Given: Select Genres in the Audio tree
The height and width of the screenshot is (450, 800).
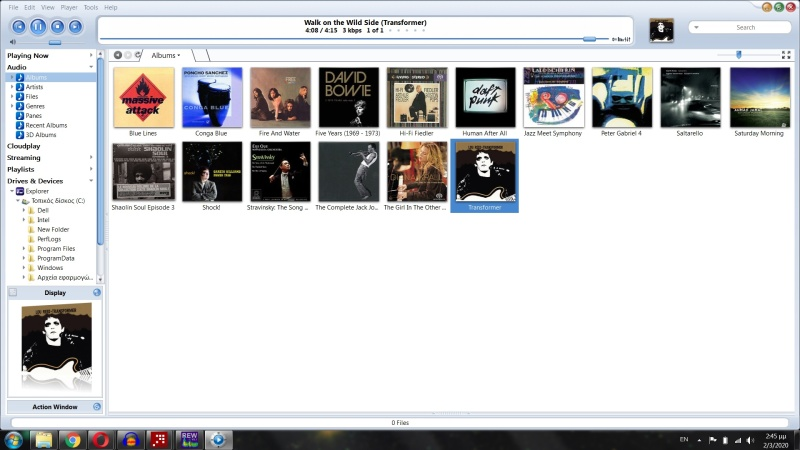Looking at the screenshot, I should 35,106.
